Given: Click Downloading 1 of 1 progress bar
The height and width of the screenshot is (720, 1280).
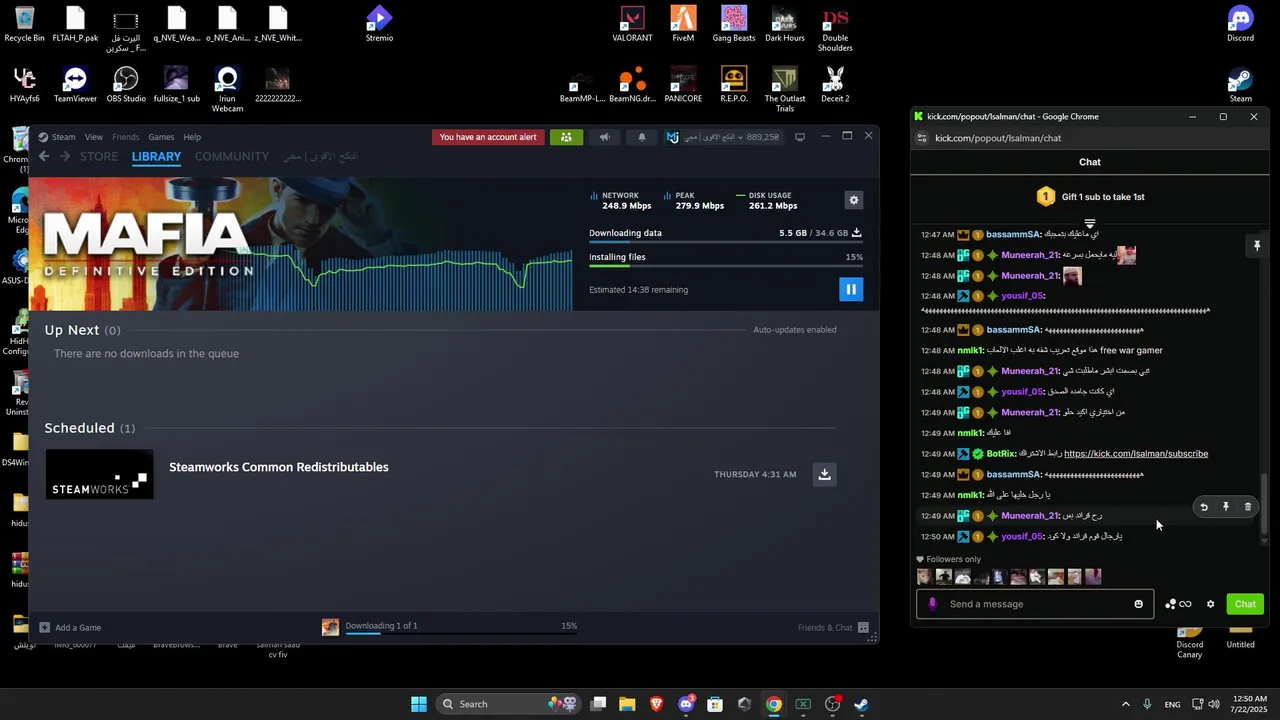Looking at the screenshot, I should [x=461, y=633].
